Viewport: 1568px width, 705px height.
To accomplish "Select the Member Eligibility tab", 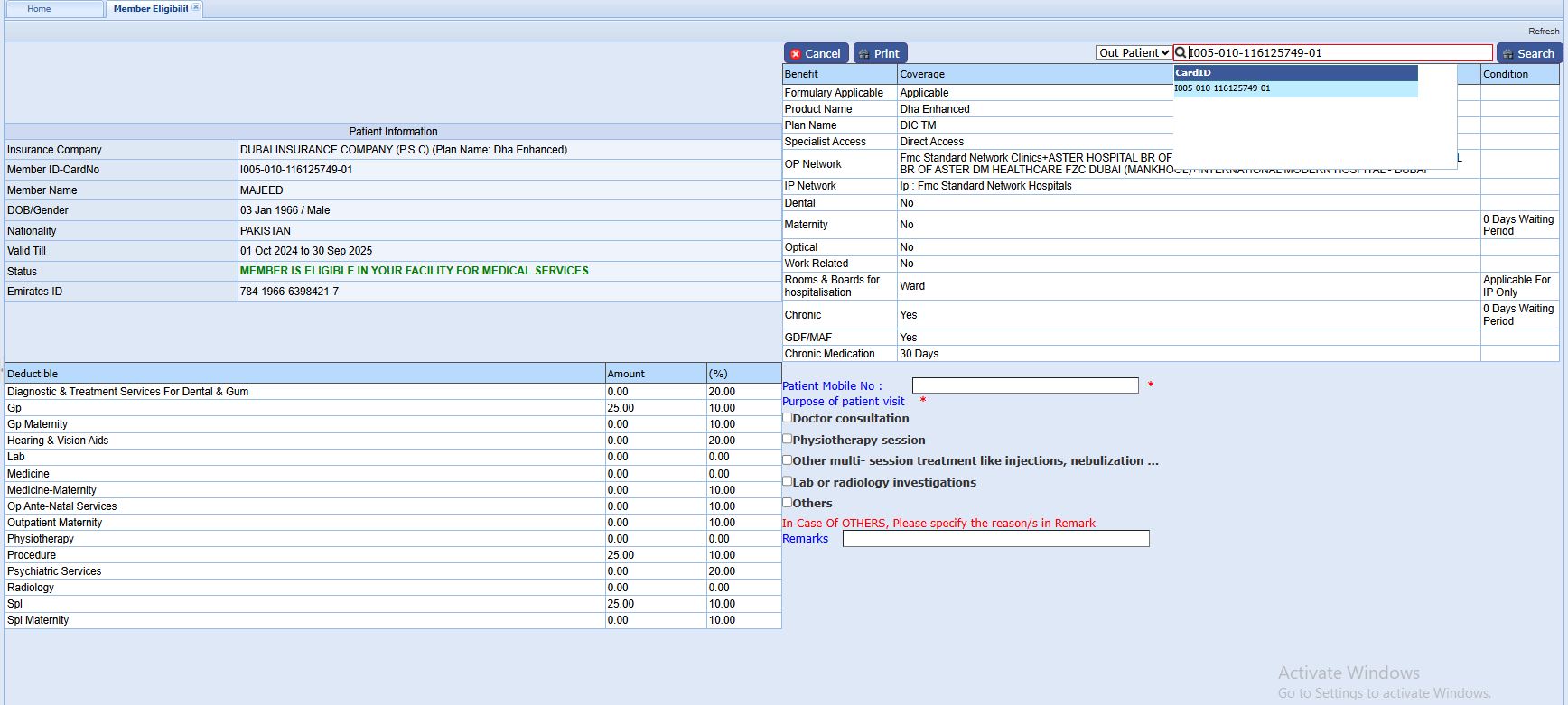I will click(x=150, y=9).
